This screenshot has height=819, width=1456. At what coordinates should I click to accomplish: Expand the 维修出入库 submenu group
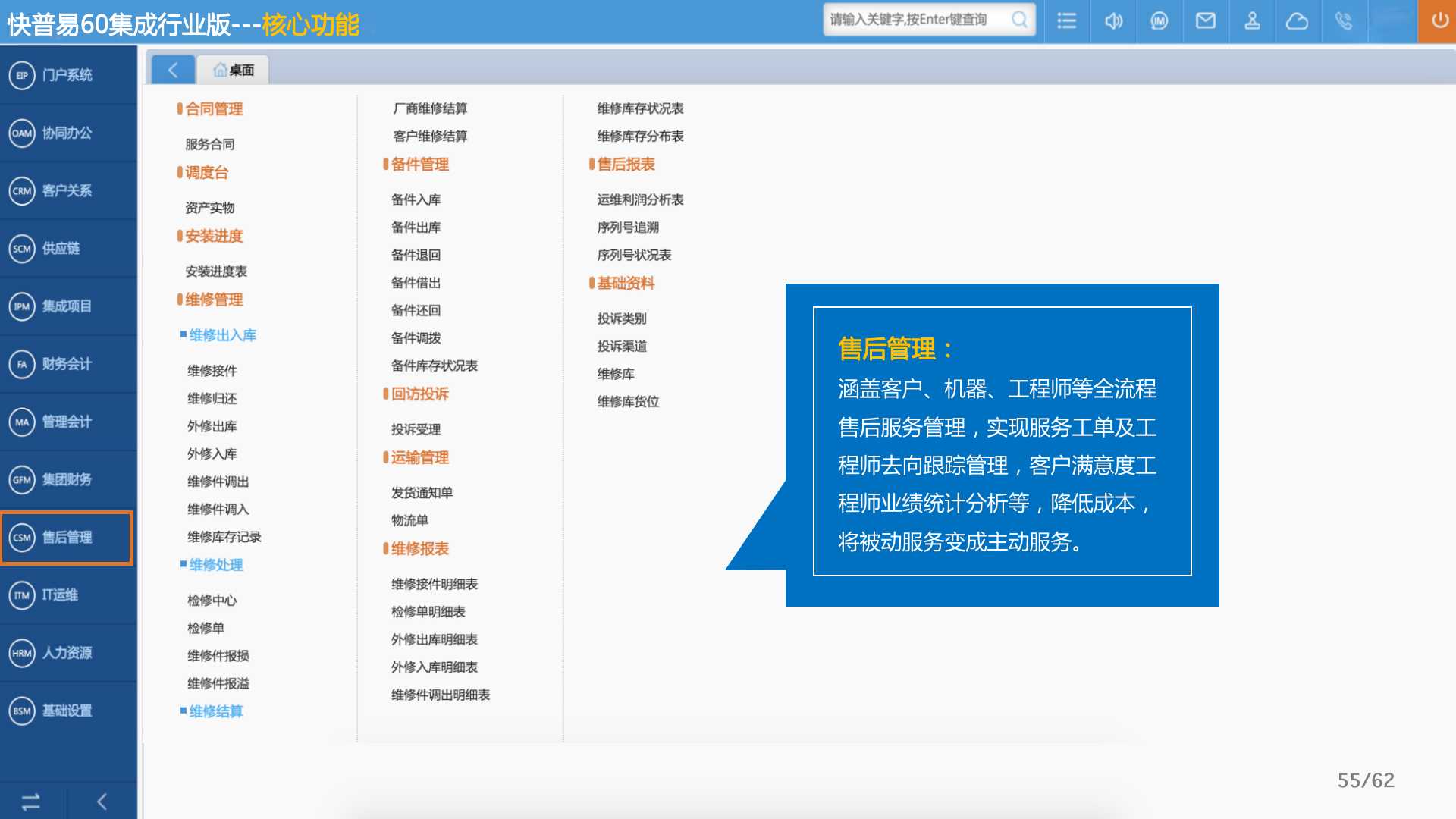pos(222,335)
